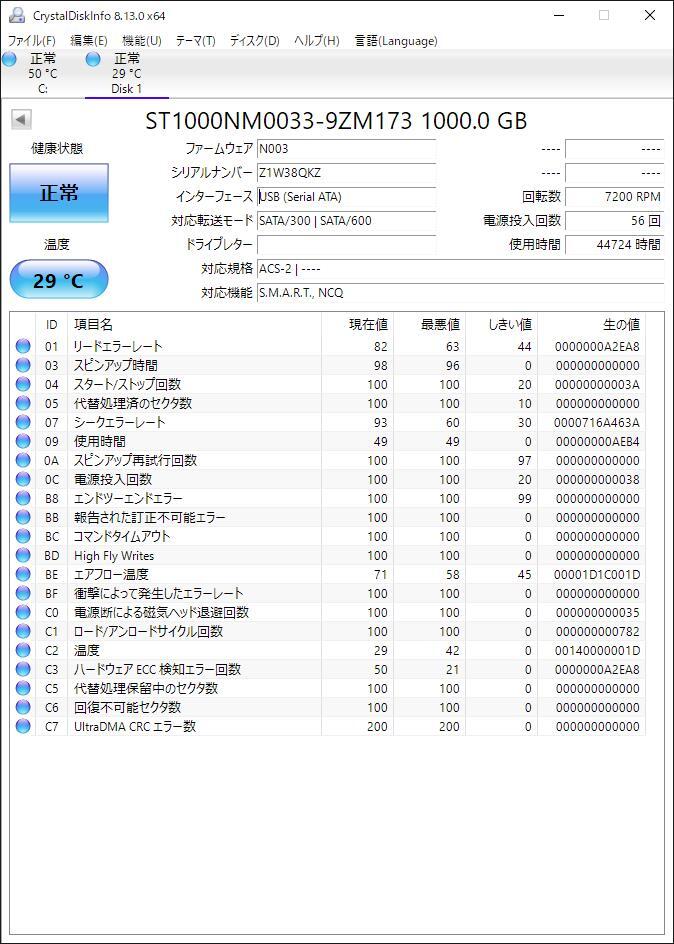Click status orb for ID 07 シークエラーレート

23,422
